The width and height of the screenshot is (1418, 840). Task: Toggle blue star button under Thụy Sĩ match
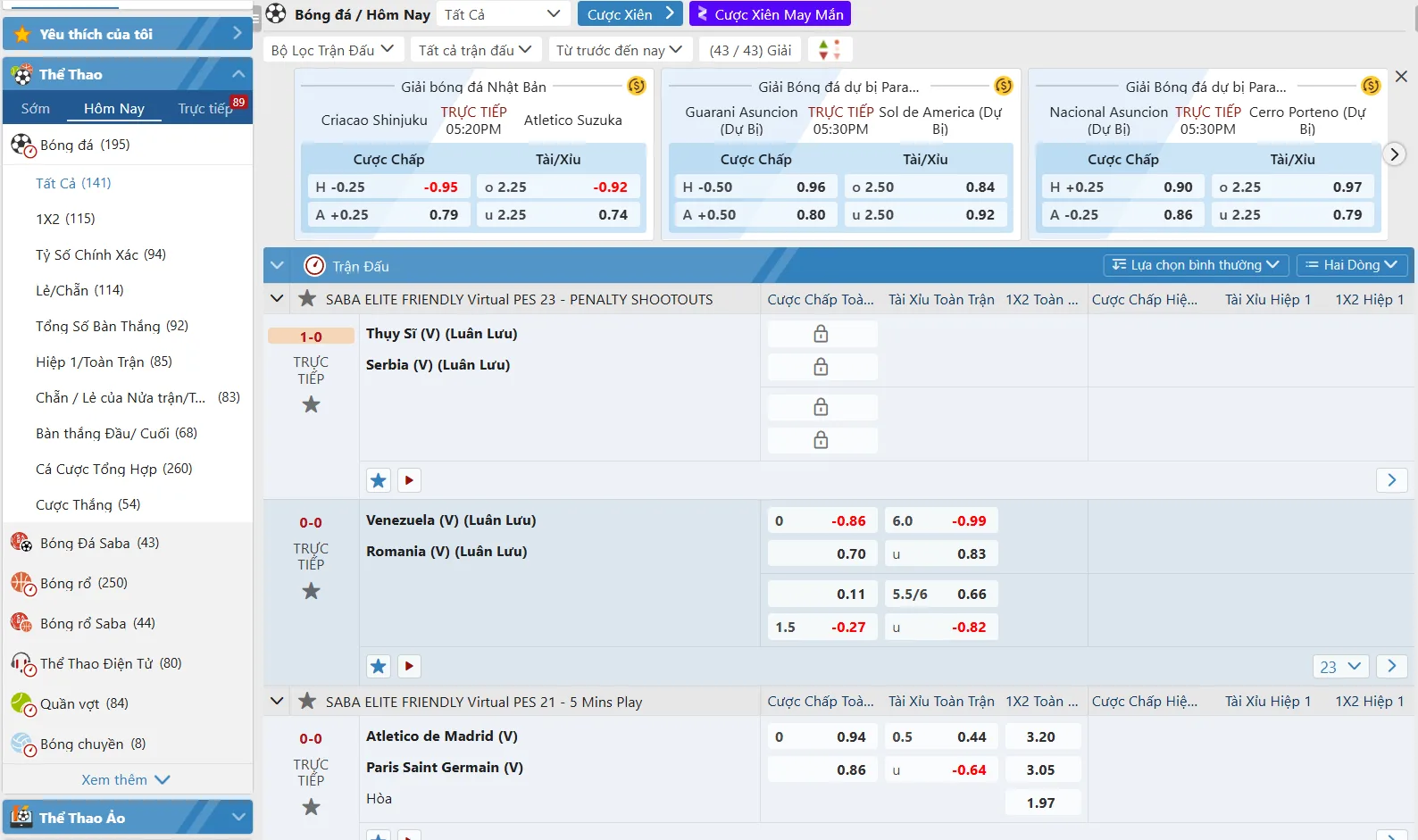click(379, 480)
